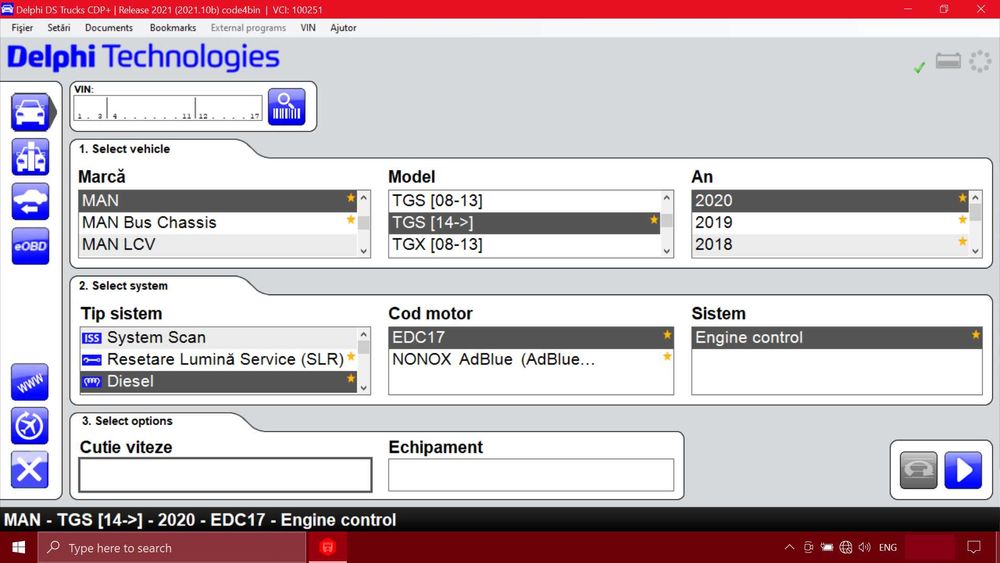Toggle favorite star on year 2020
Screen dimensions: 1000x563
pos(962,198)
